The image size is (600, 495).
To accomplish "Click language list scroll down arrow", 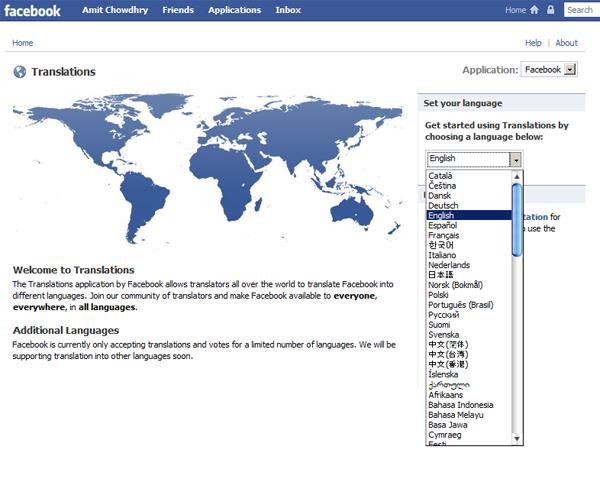I will click(x=517, y=439).
